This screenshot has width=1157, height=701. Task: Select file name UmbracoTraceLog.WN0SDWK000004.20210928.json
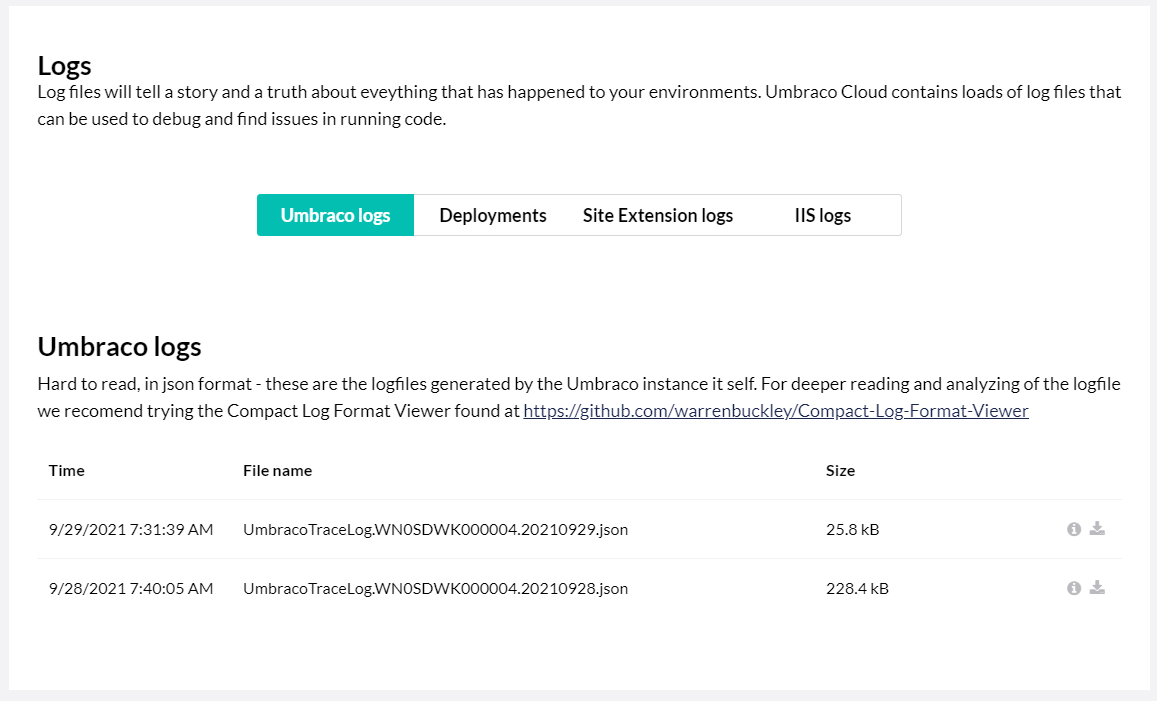pyautogui.click(x=435, y=588)
